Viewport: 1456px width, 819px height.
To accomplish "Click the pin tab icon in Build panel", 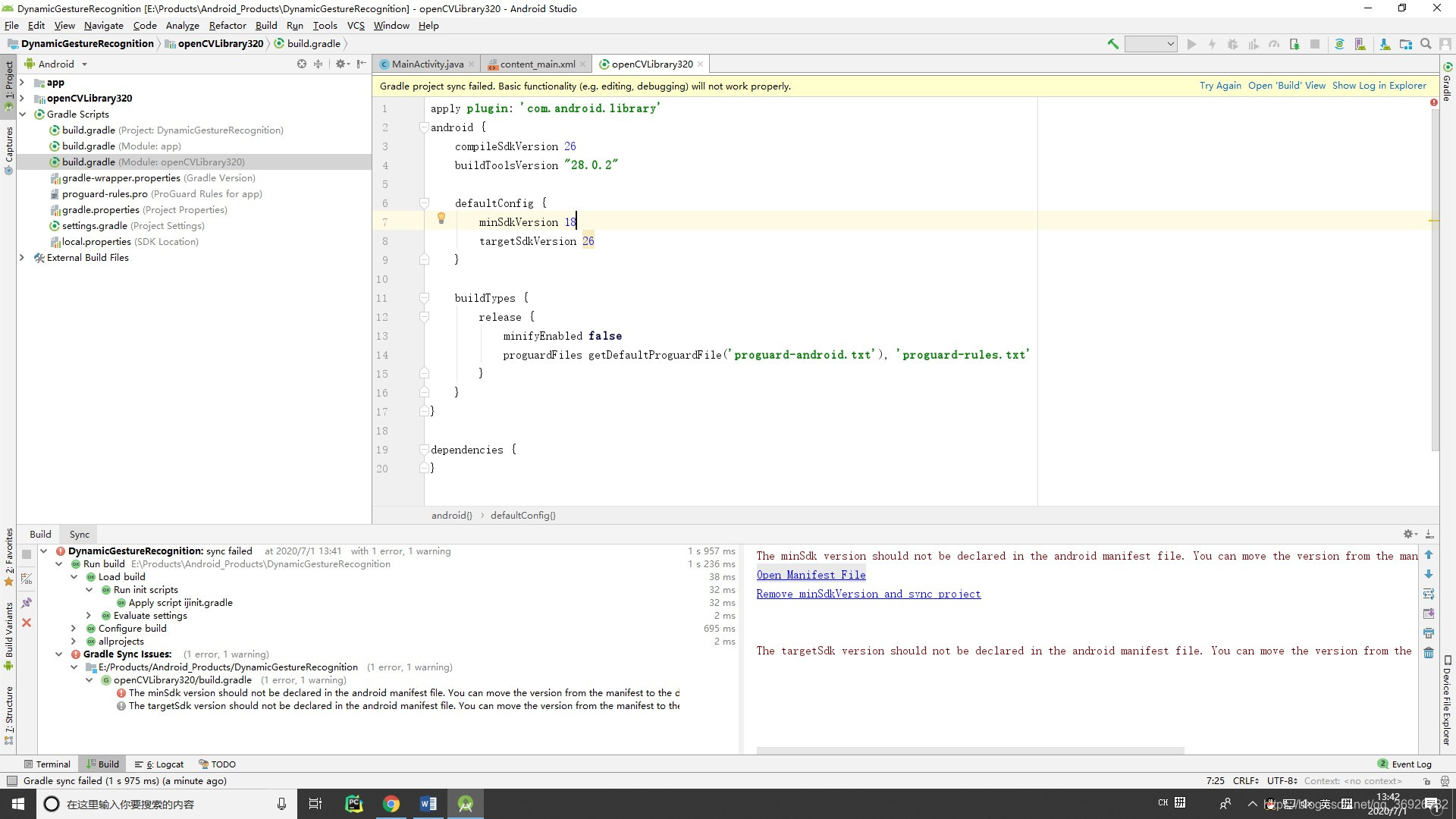I will (x=27, y=603).
